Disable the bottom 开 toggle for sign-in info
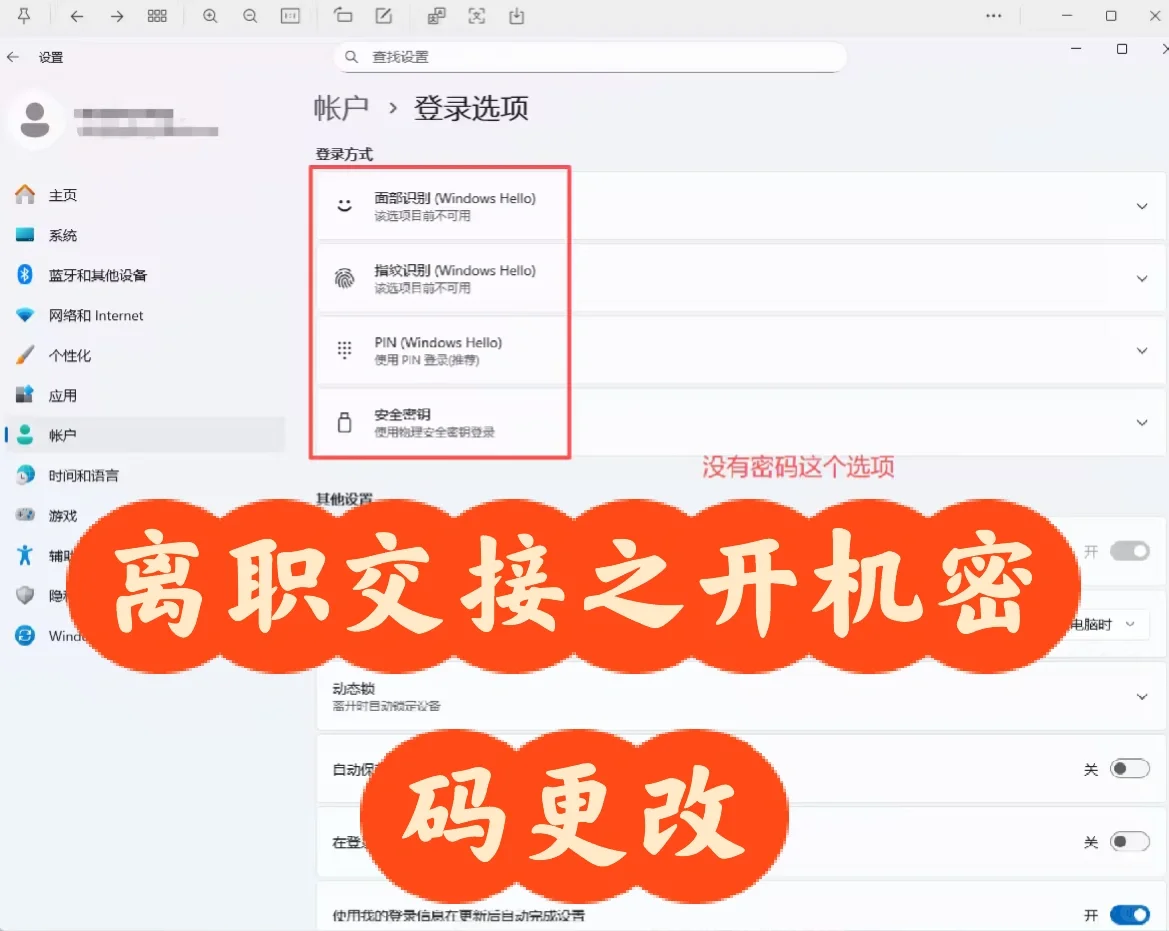The height and width of the screenshot is (931, 1169). pos(1128,914)
